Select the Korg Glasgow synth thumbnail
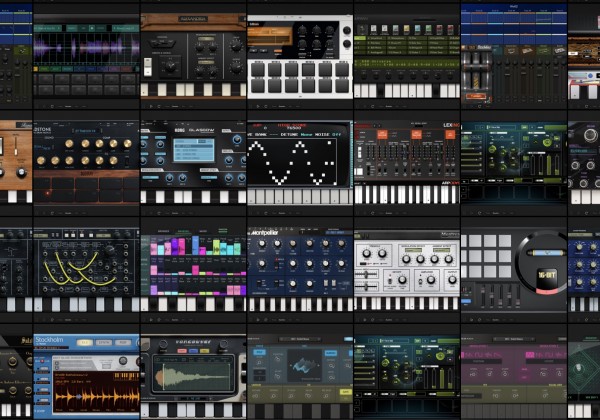This screenshot has width=600, height=420. 193,163
